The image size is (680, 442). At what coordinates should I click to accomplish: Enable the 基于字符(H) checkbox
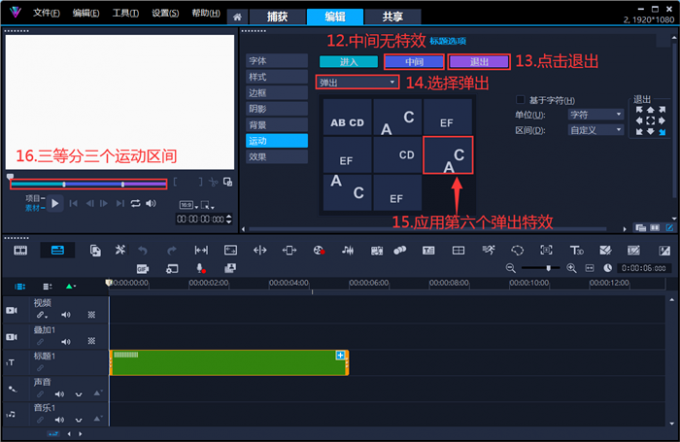point(520,100)
